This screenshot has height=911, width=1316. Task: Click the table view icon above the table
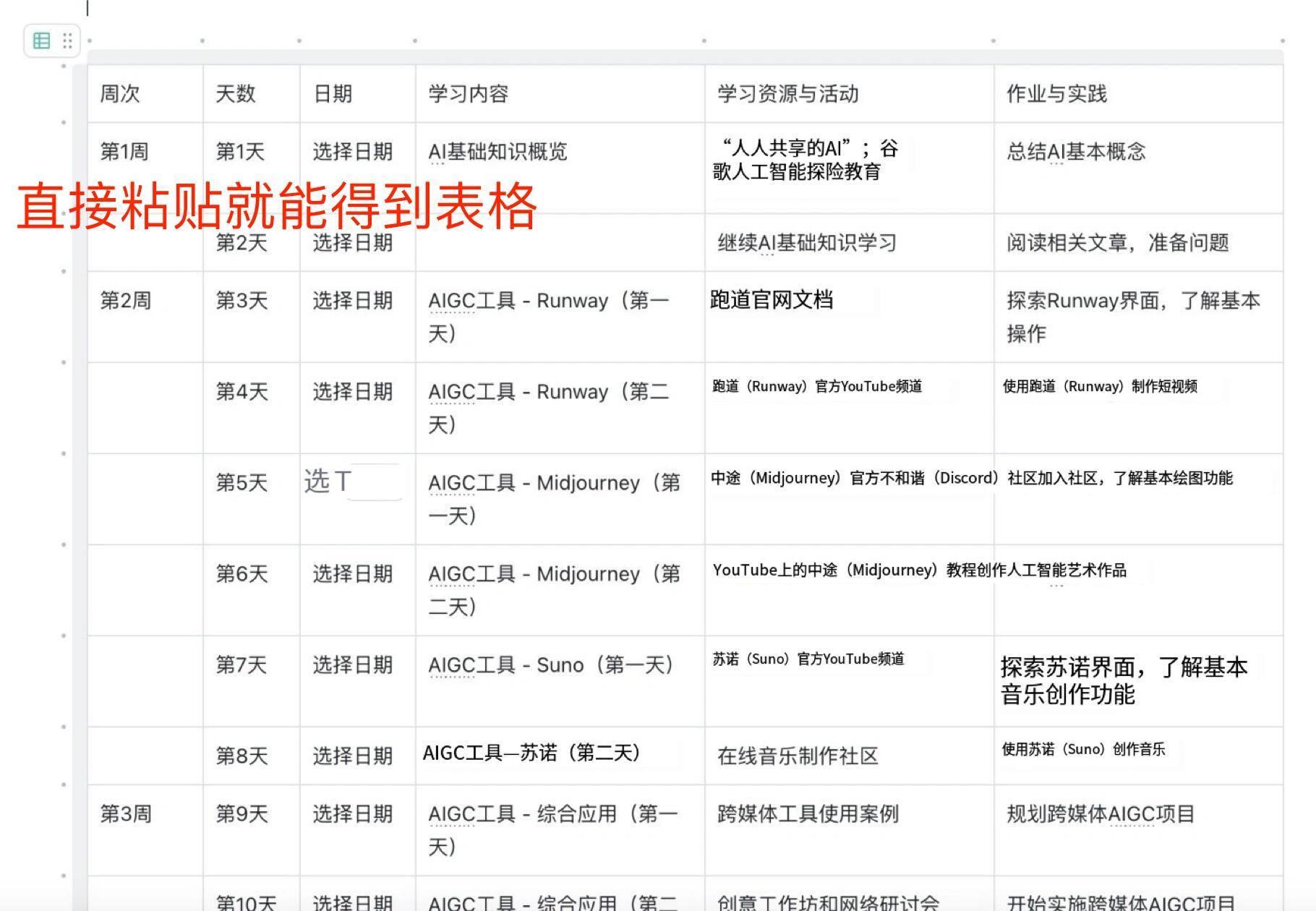(42, 40)
